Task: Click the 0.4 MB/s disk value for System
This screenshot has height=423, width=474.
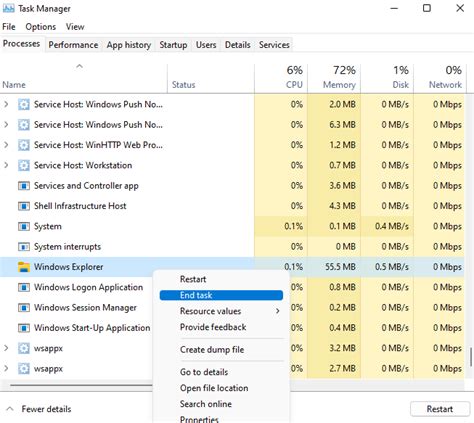Action: tap(392, 226)
